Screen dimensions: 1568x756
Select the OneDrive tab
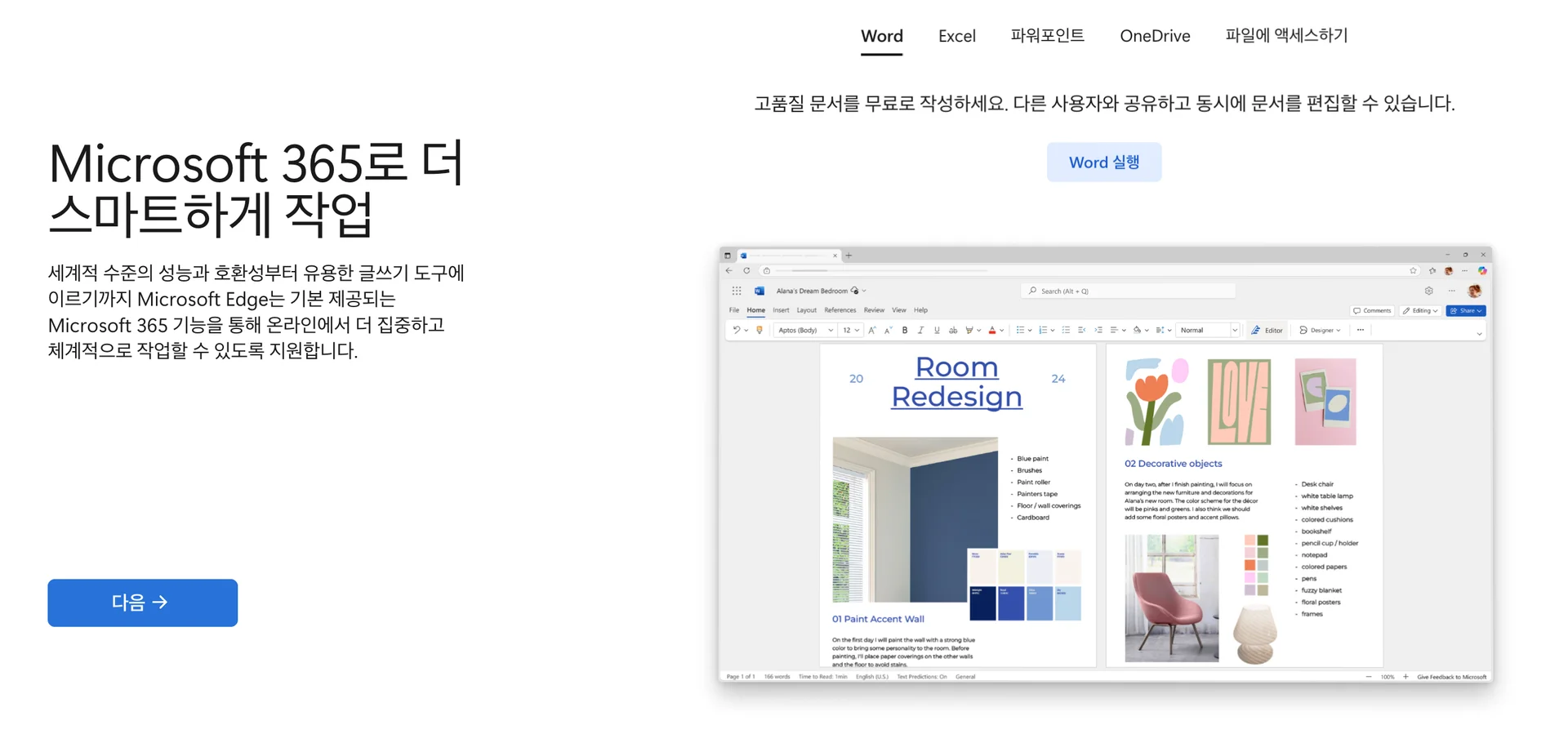1155,36
